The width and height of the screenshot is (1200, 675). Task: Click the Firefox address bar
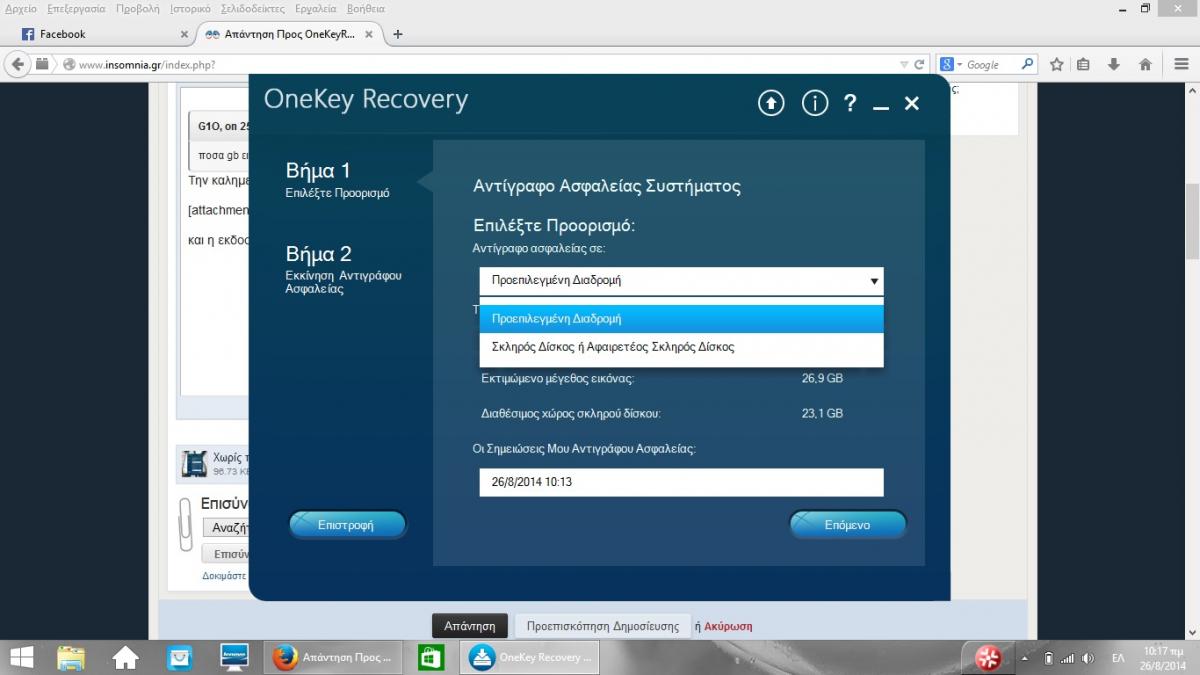[x=480, y=64]
